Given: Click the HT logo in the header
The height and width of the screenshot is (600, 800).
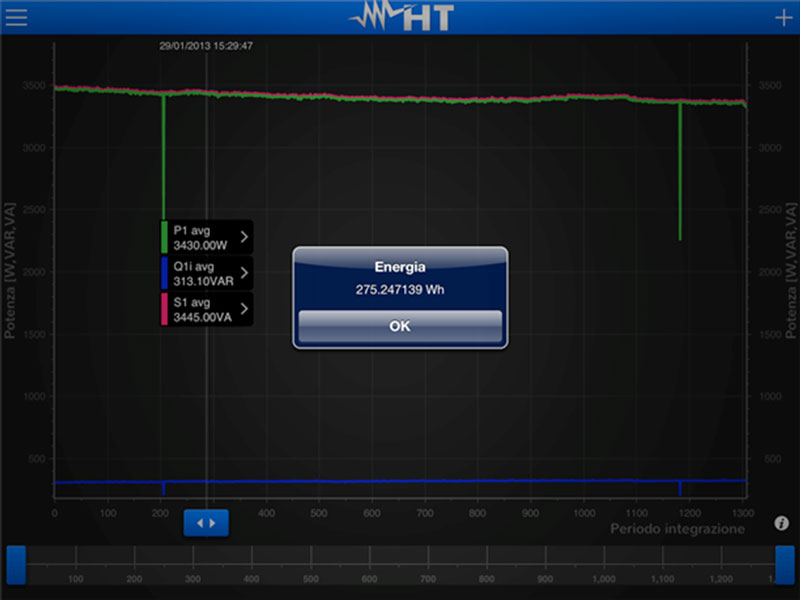Looking at the screenshot, I should [x=400, y=18].
